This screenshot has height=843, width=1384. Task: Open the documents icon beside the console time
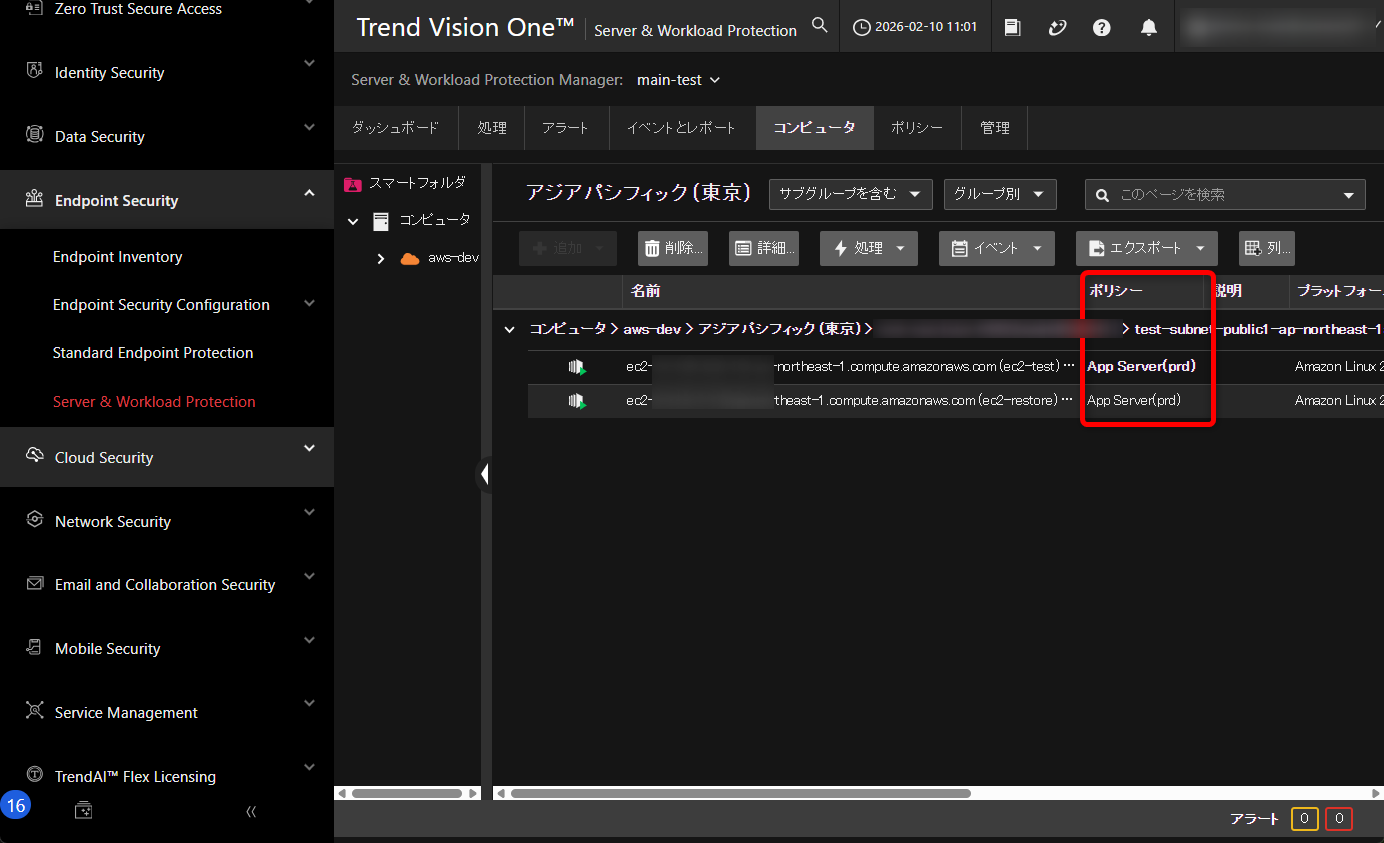tap(1012, 28)
